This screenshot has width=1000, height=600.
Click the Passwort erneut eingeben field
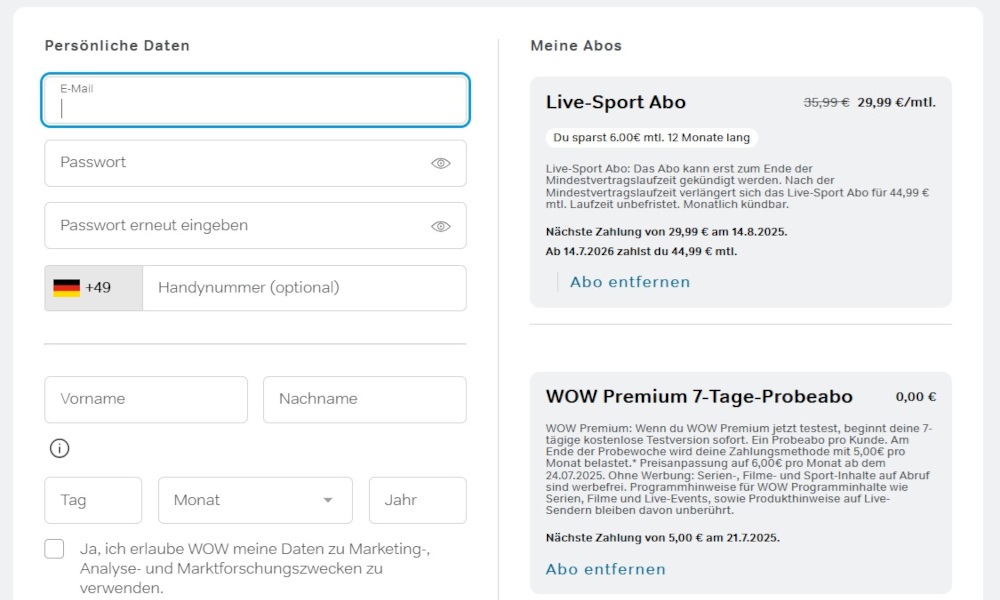point(255,226)
